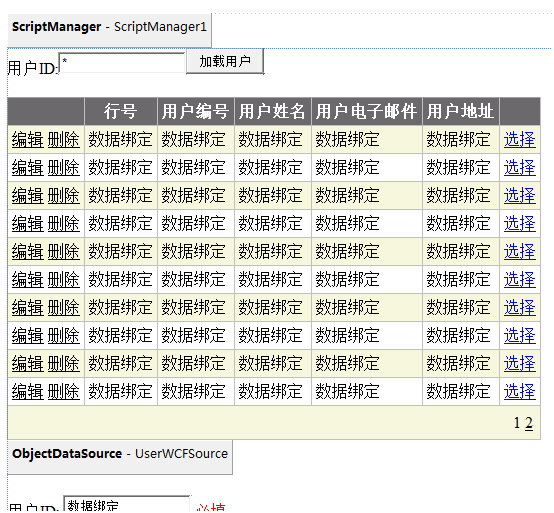Click 选择 in the second grid row
The width and height of the screenshot is (554, 513).
coord(519,167)
